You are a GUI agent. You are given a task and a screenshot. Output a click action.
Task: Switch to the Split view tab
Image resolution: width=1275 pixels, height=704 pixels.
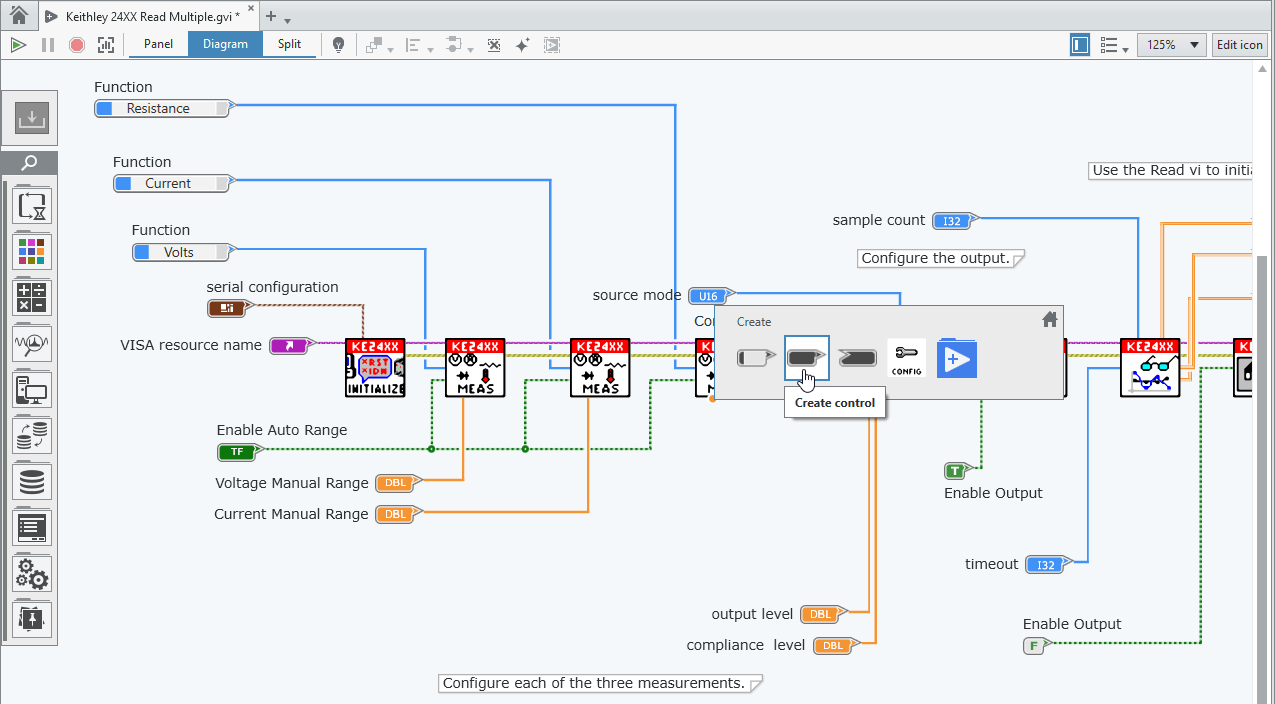289,44
